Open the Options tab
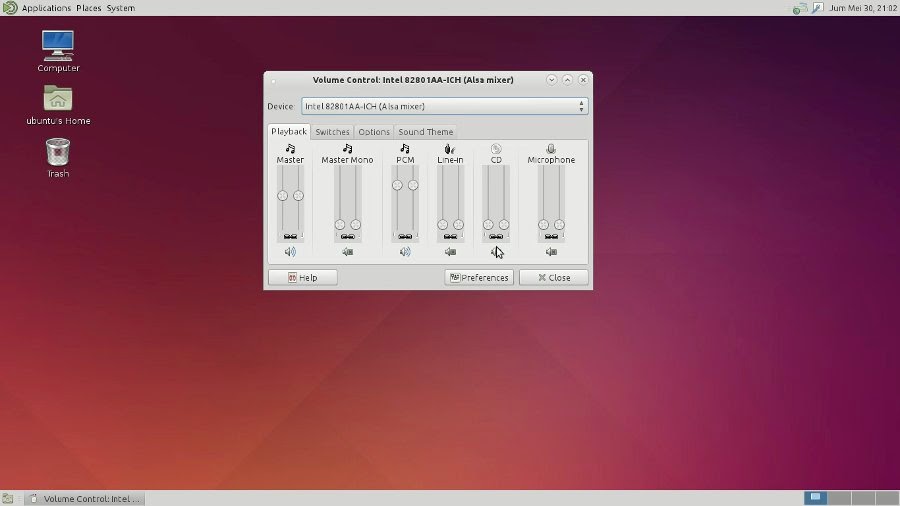Image resolution: width=900 pixels, height=506 pixels. pos(374,132)
